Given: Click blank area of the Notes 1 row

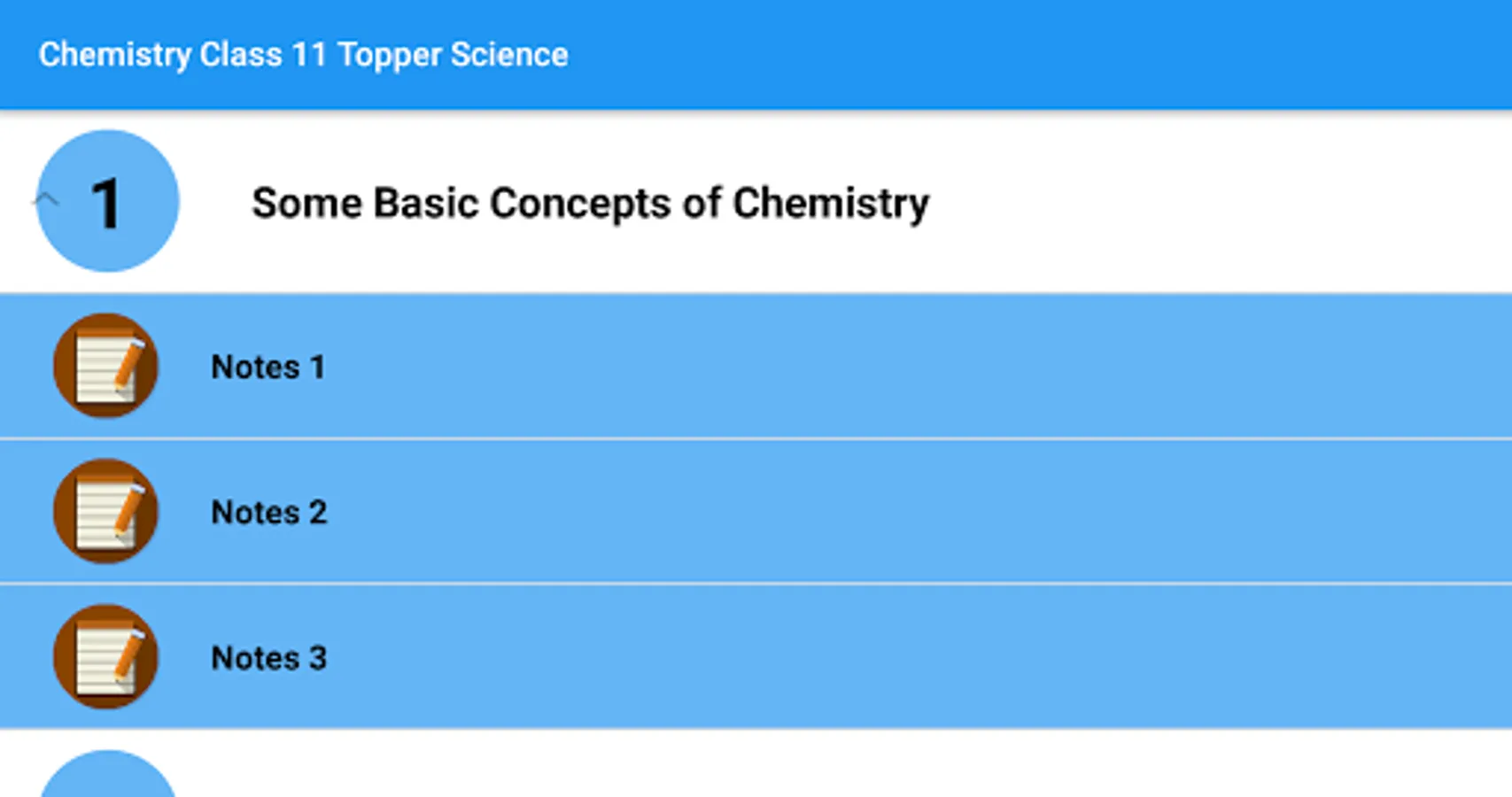Looking at the screenshot, I should point(886,367).
